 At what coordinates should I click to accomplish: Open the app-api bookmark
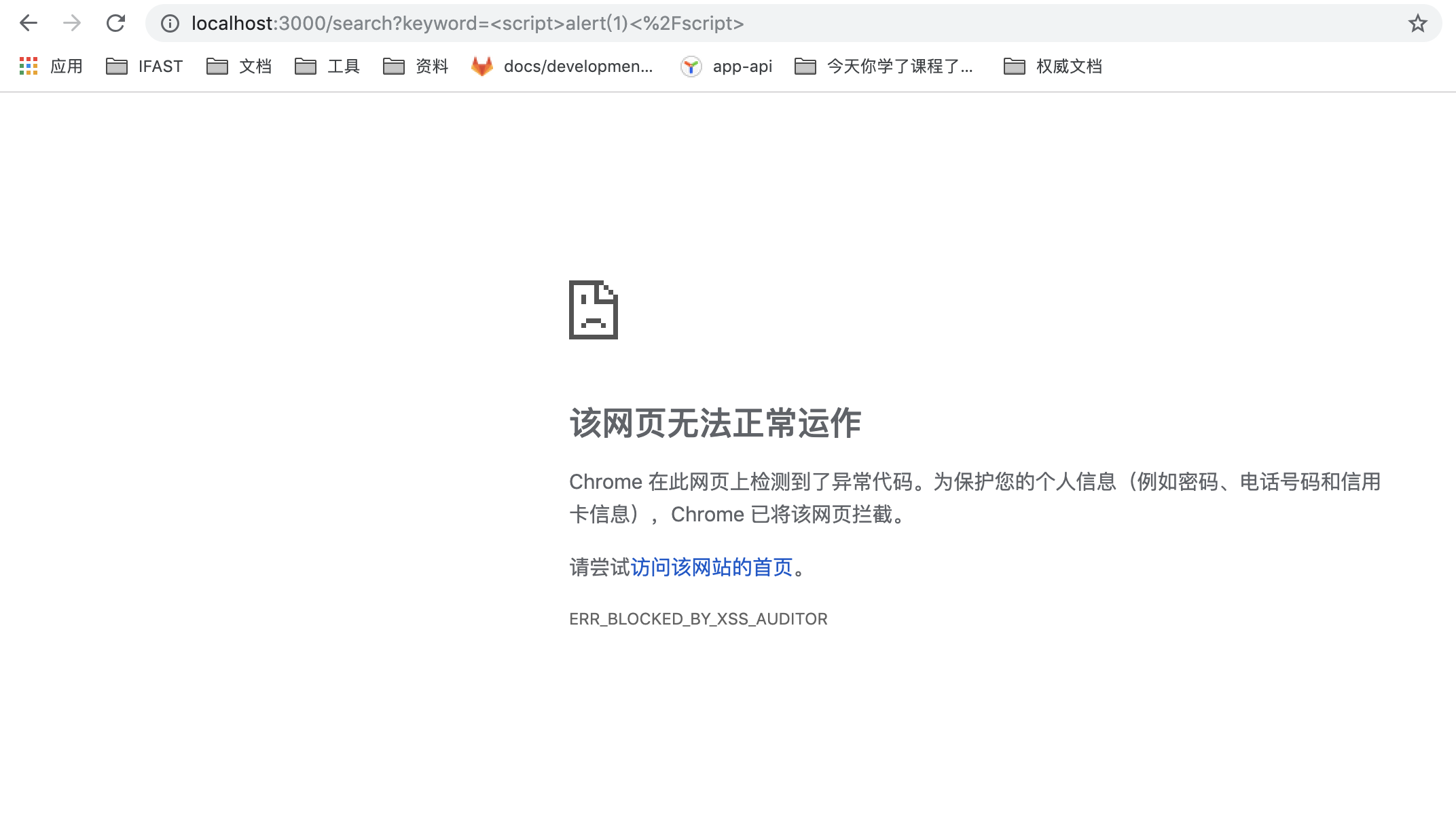pyautogui.click(x=727, y=66)
